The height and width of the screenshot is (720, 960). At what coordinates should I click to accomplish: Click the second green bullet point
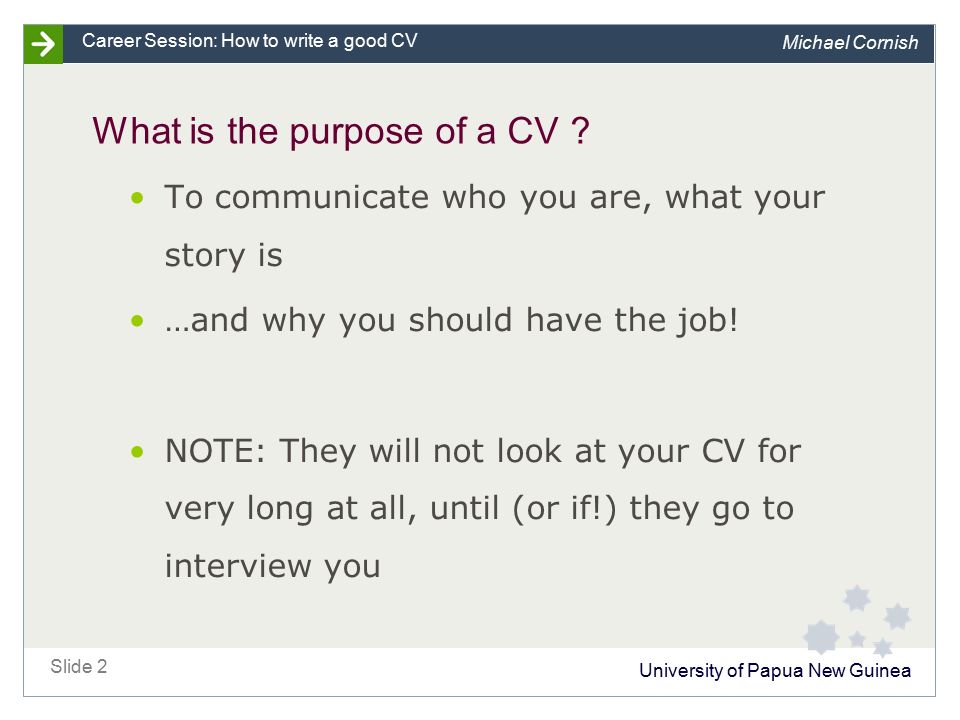pos(137,321)
